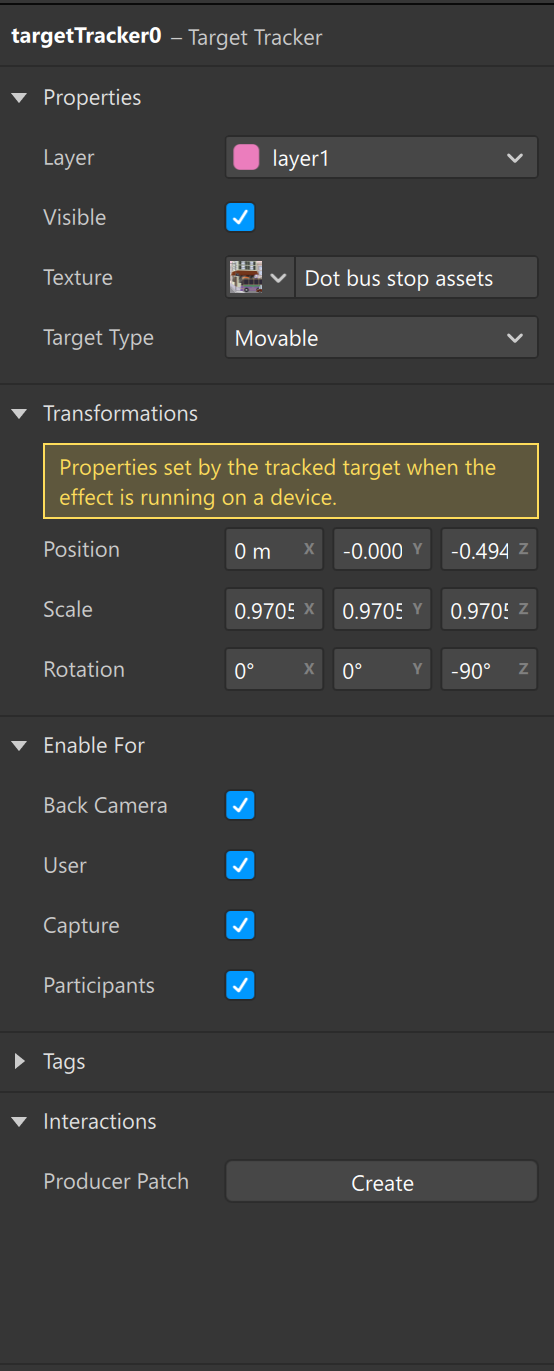
Task: Toggle the User checkbox
Action: coord(240,865)
